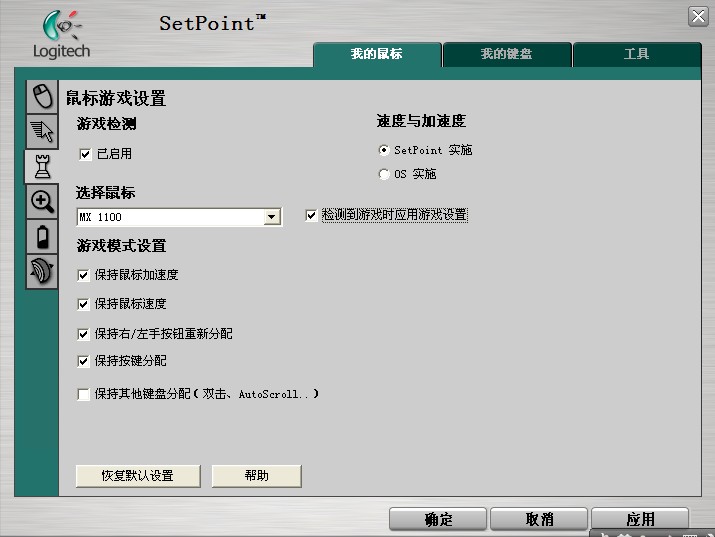Click the 鼠标游戏设置 heading text
This screenshot has width=715, height=537.
tap(116, 98)
